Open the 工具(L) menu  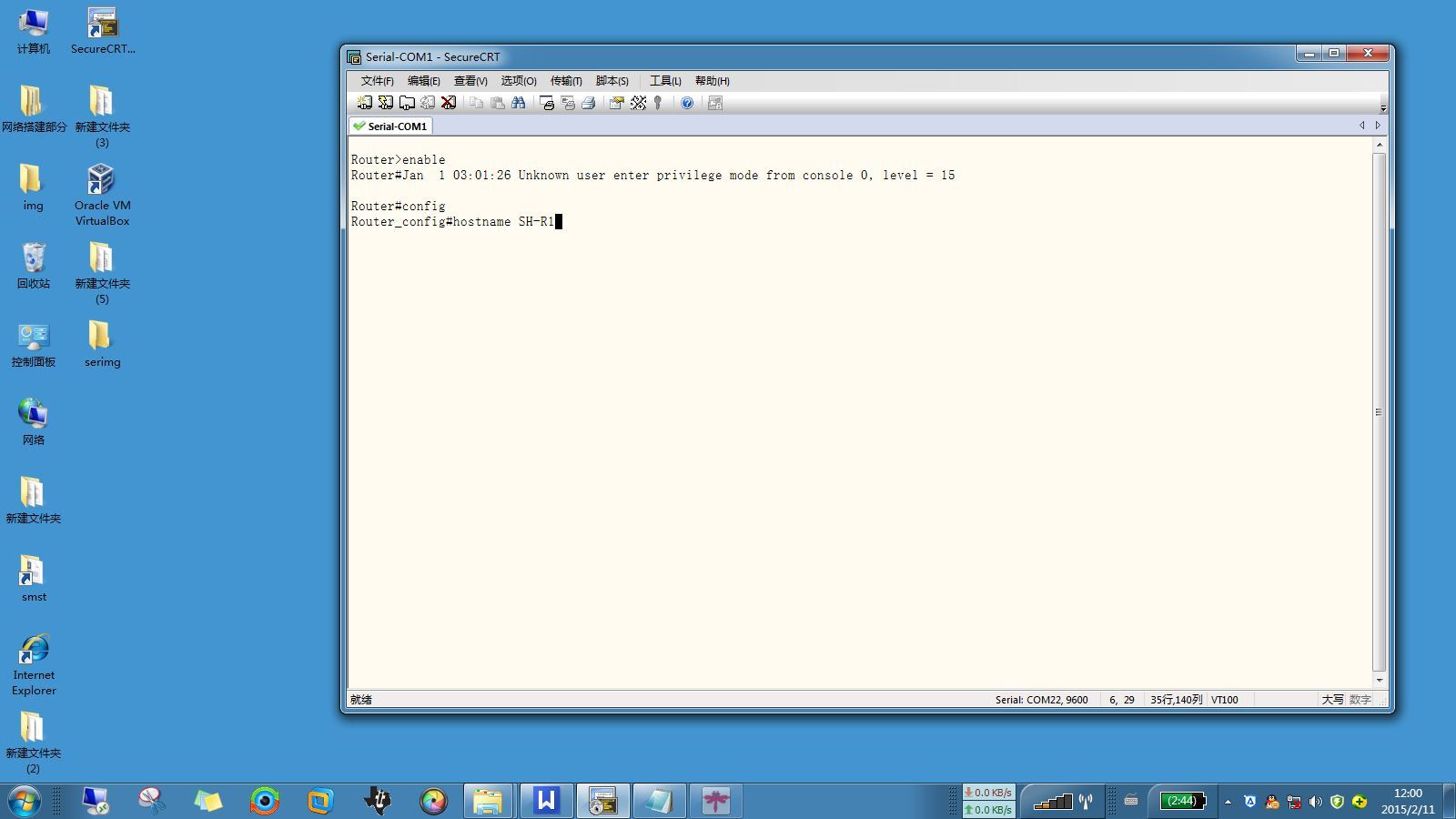point(665,81)
